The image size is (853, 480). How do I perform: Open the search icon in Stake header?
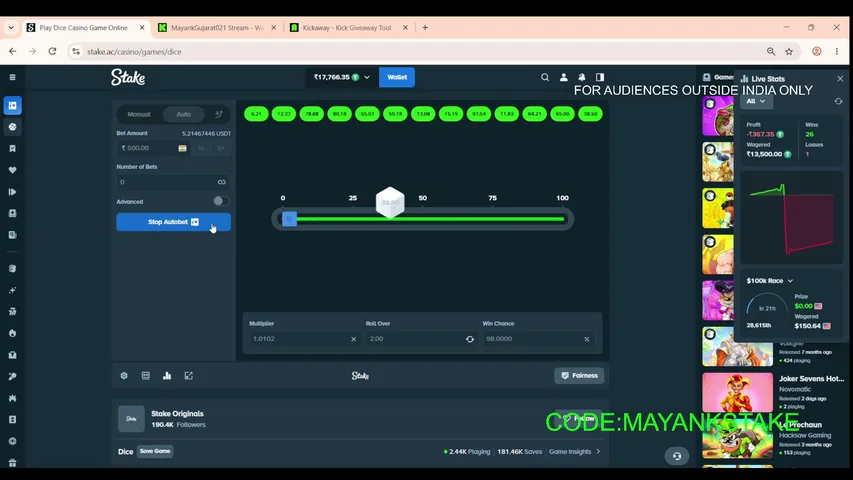(x=545, y=77)
